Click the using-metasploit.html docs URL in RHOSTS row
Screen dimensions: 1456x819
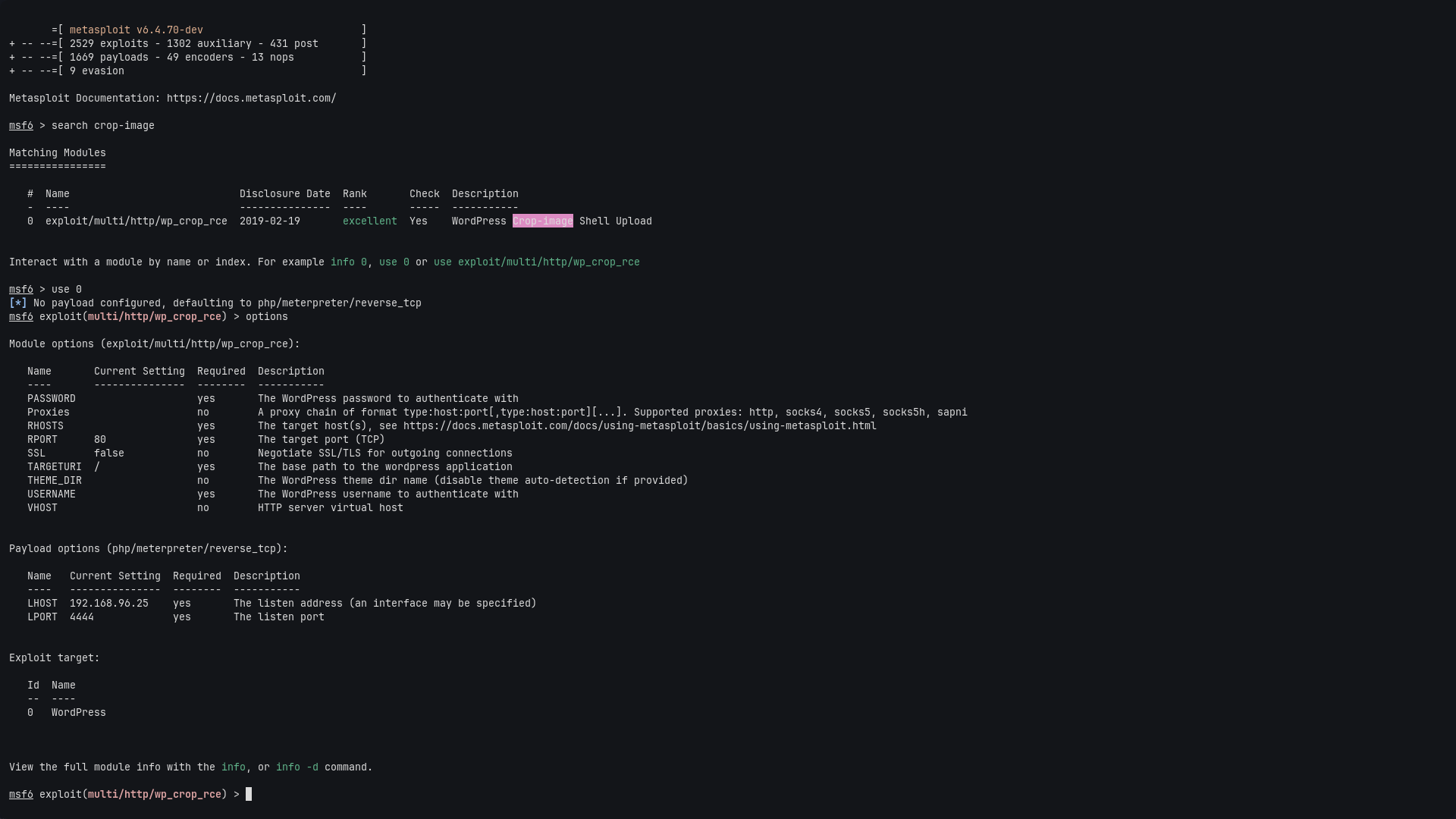coord(639,426)
